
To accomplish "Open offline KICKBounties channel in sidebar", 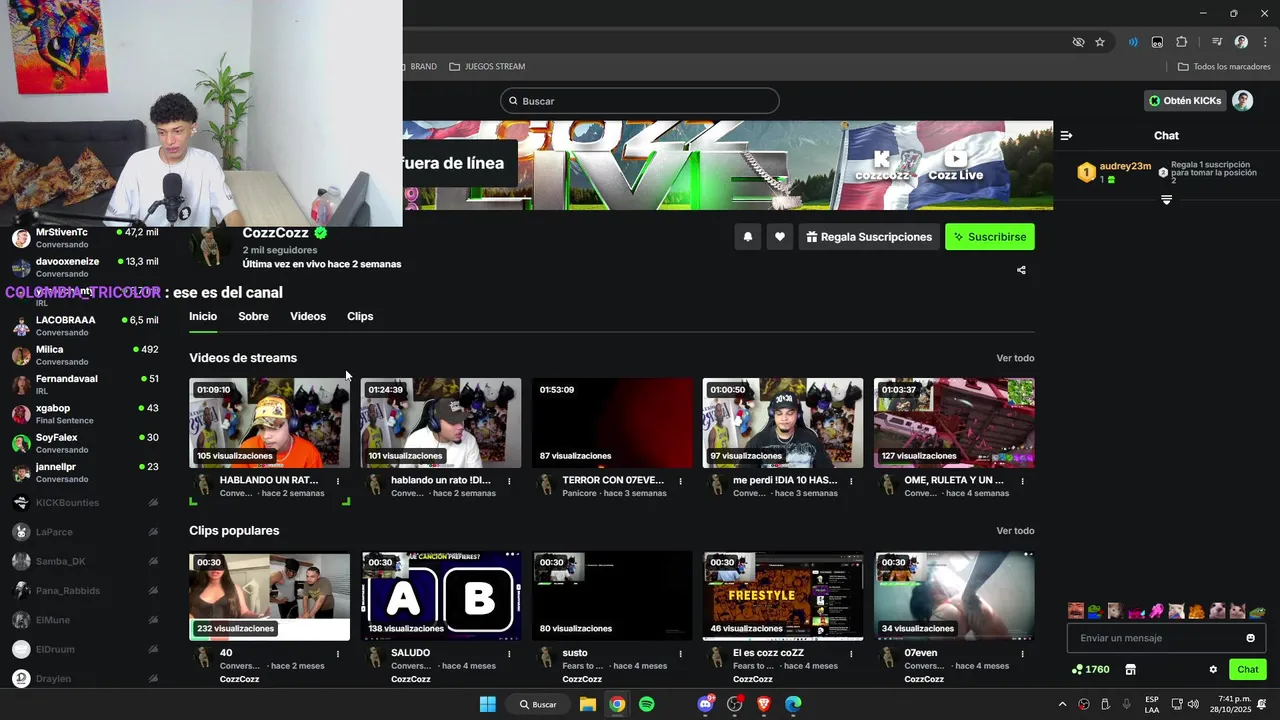I will (x=85, y=503).
